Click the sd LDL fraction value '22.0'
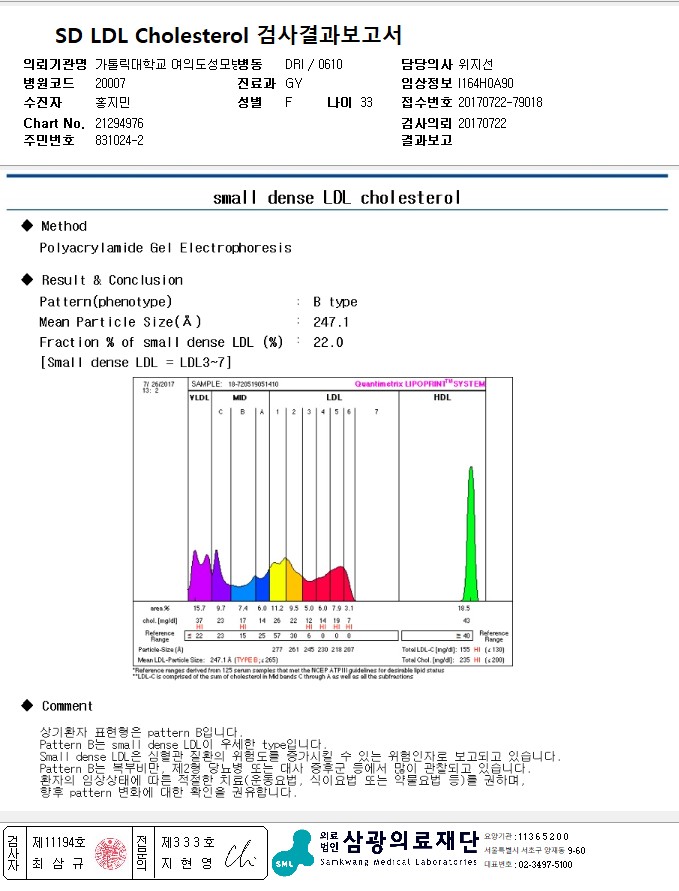 click(328, 342)
